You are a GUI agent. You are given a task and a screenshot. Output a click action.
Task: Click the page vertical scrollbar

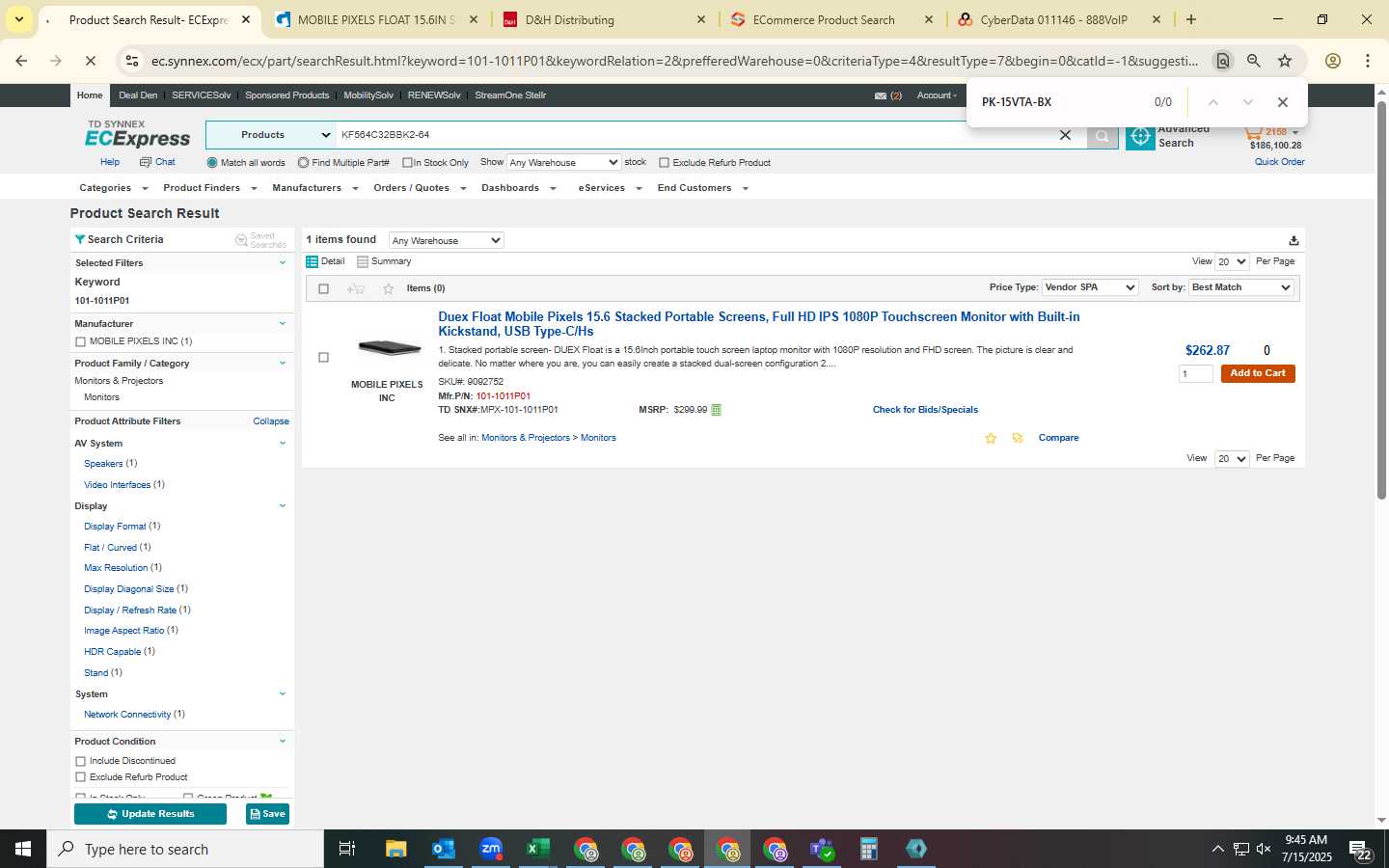coord(1381,299)
